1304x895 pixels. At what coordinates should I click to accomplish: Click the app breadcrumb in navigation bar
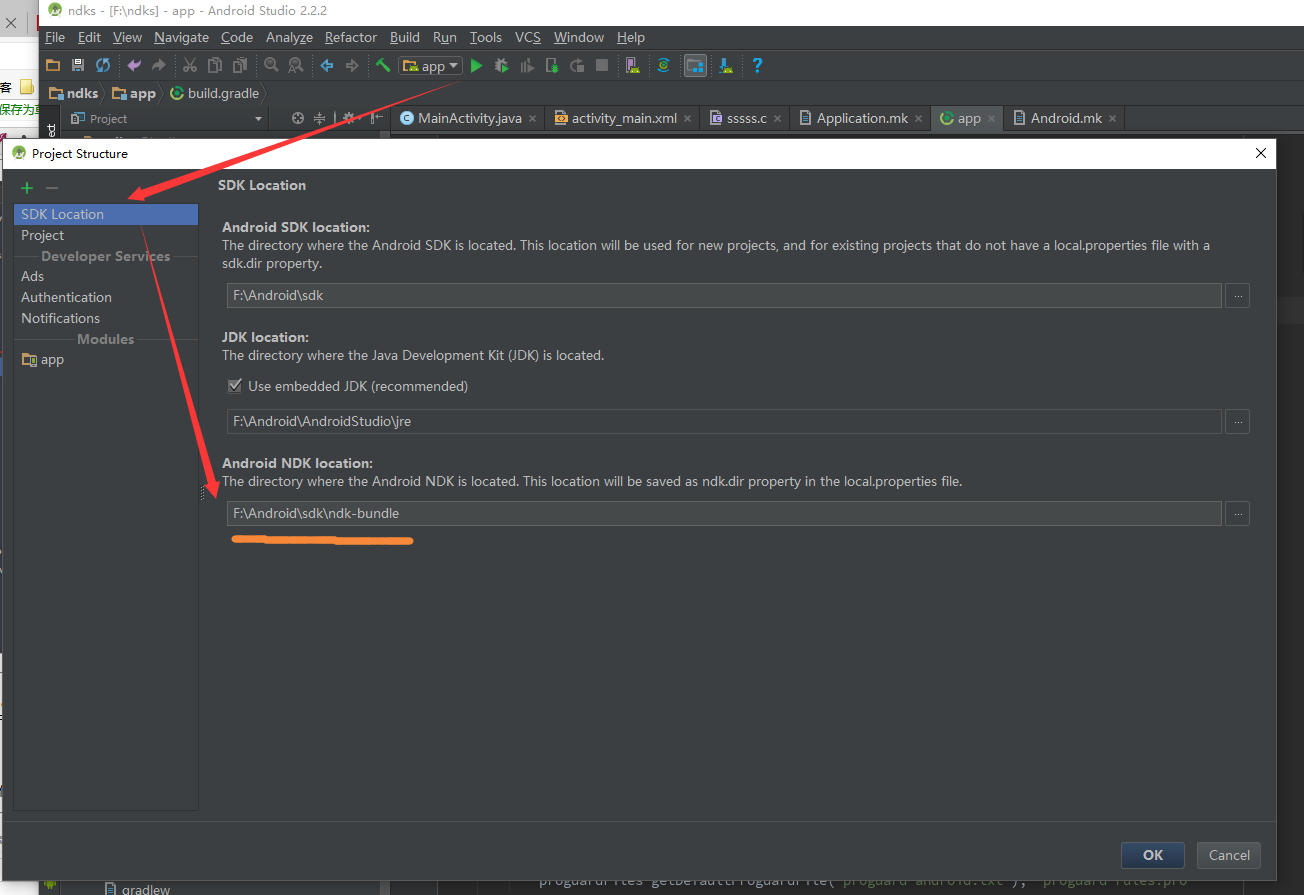(x=134, y=93)
